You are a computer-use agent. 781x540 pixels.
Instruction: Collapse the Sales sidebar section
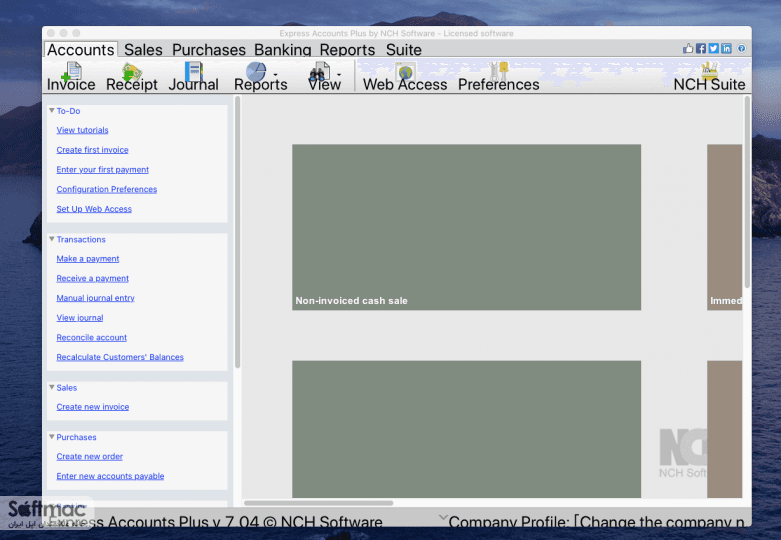pyautogui.click(x=52, y=387)
